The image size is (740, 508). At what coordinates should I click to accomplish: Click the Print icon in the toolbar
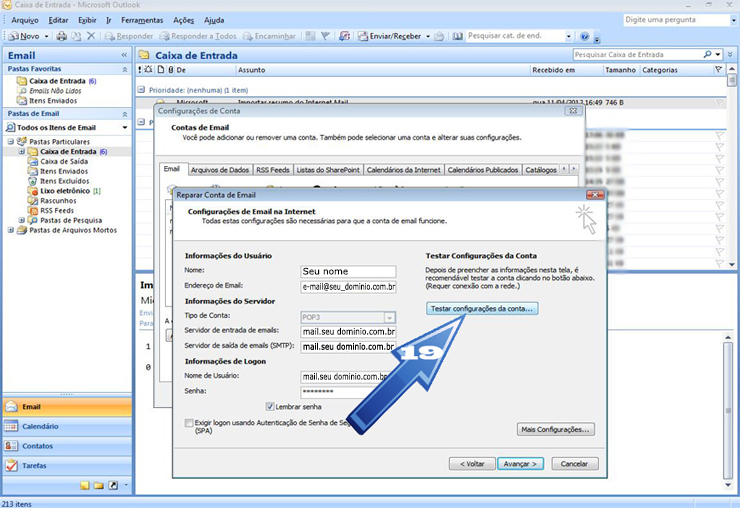click(x=61, y=36)
